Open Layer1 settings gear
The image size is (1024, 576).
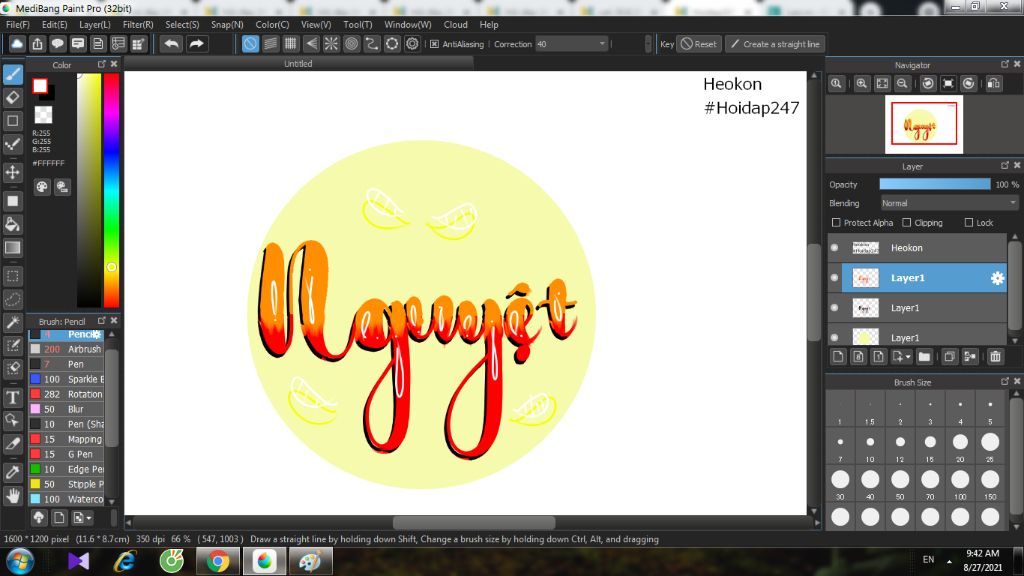[x=997, y=278]
